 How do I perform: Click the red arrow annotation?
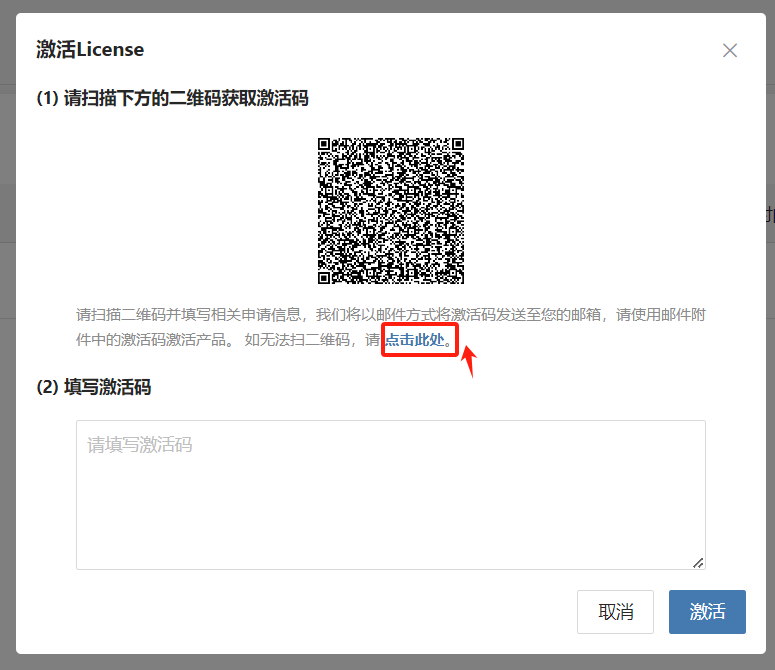(469, 361)
